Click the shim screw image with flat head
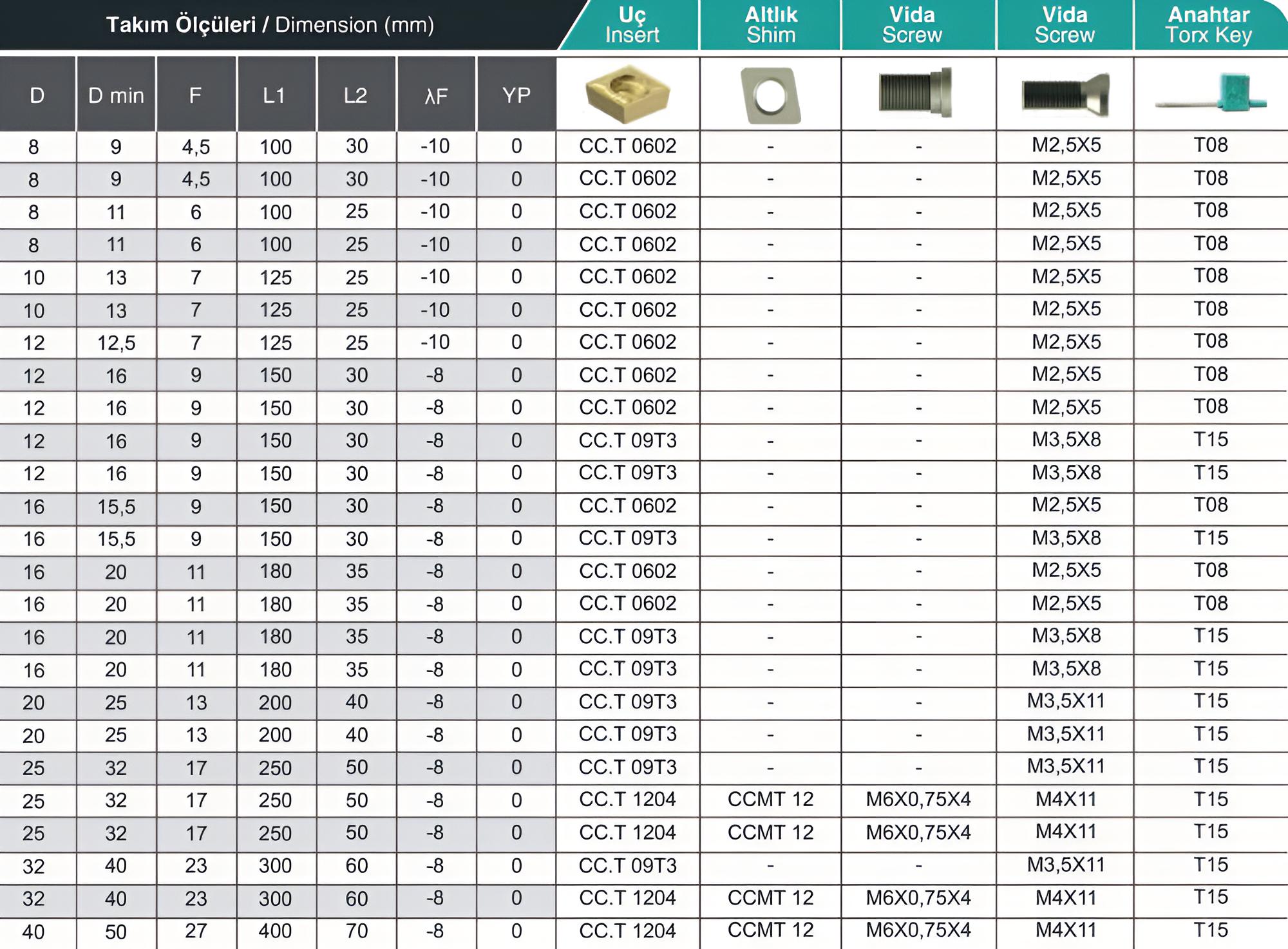The image size is (1288, 949). [x=916, y=92]
